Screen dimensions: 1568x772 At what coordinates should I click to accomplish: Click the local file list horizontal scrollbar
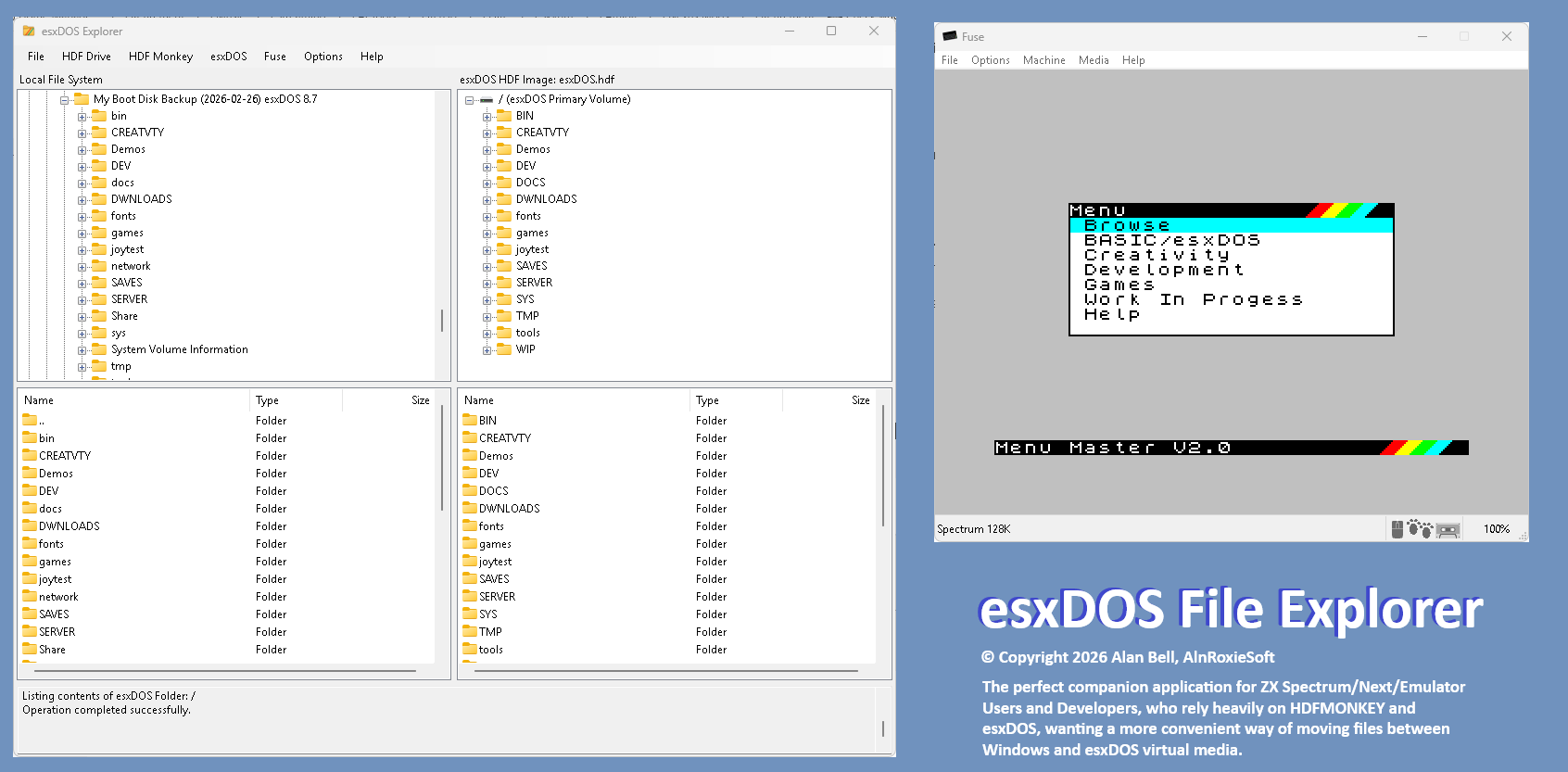227,670
